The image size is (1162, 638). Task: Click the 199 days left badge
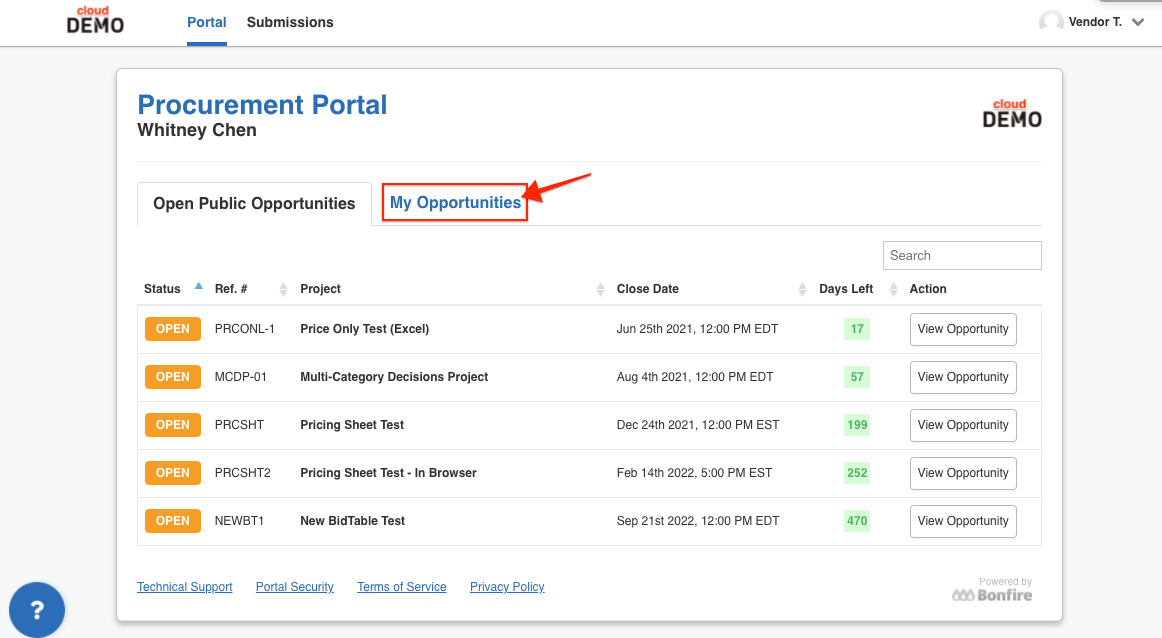857,425
